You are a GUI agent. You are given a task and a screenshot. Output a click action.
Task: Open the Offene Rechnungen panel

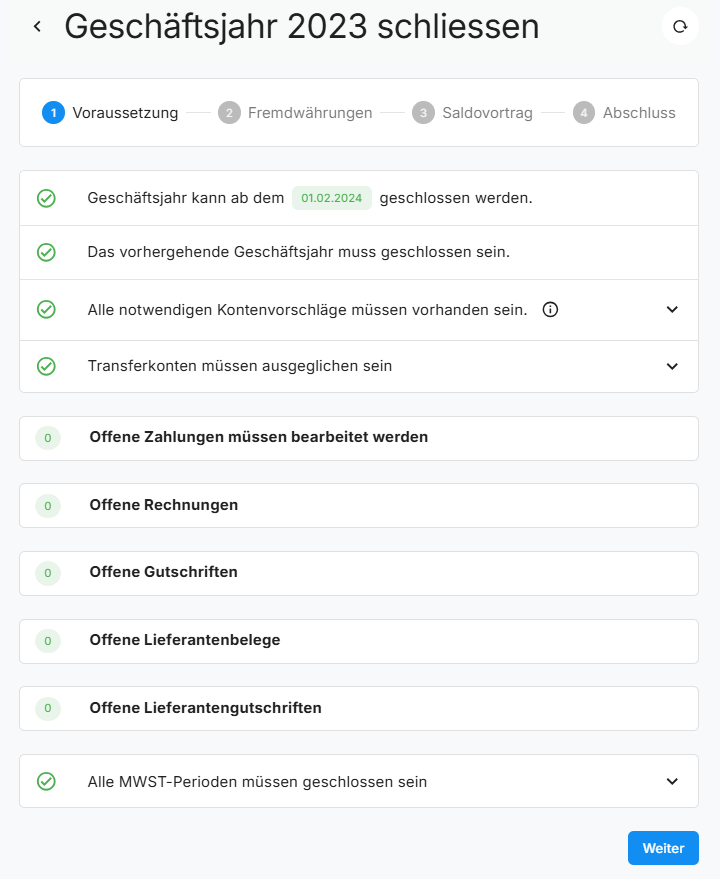coord(164,505)
